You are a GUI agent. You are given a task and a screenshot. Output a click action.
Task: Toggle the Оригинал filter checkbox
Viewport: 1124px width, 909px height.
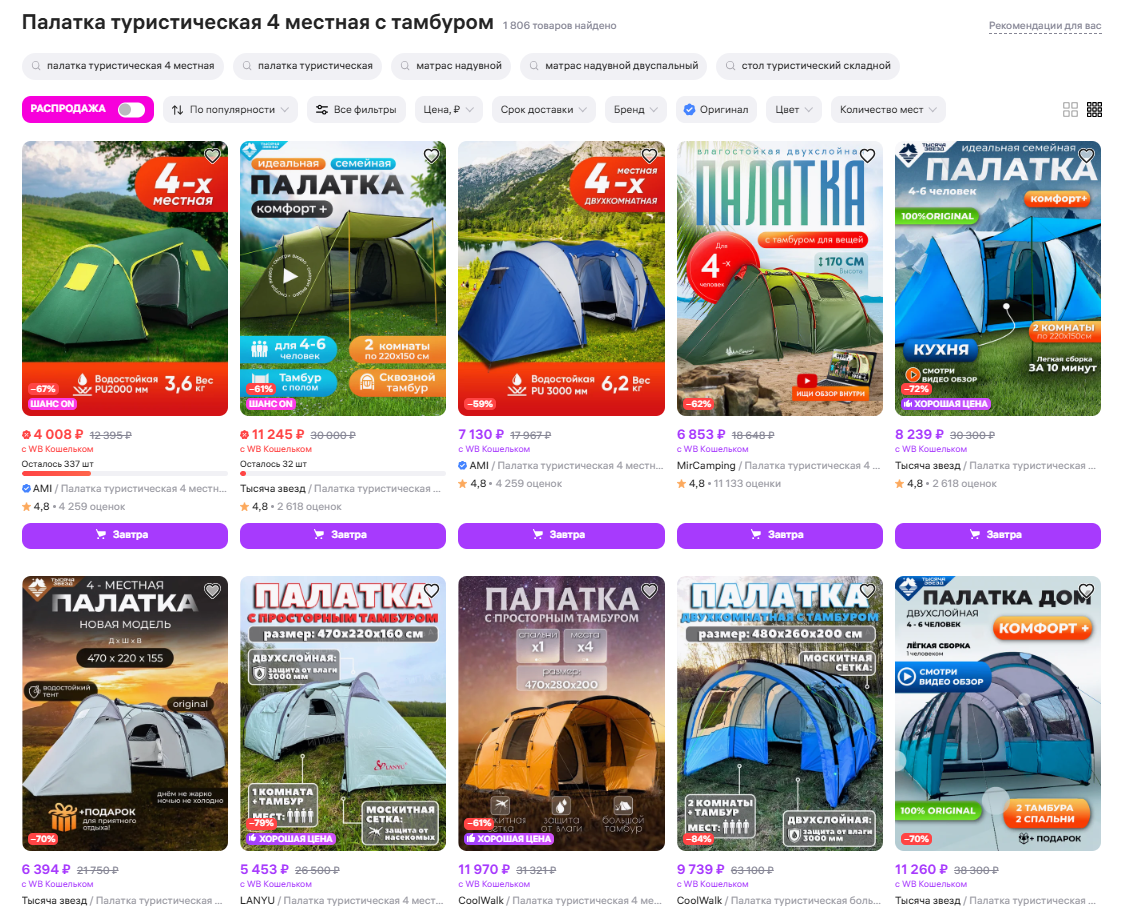(690, 110)
